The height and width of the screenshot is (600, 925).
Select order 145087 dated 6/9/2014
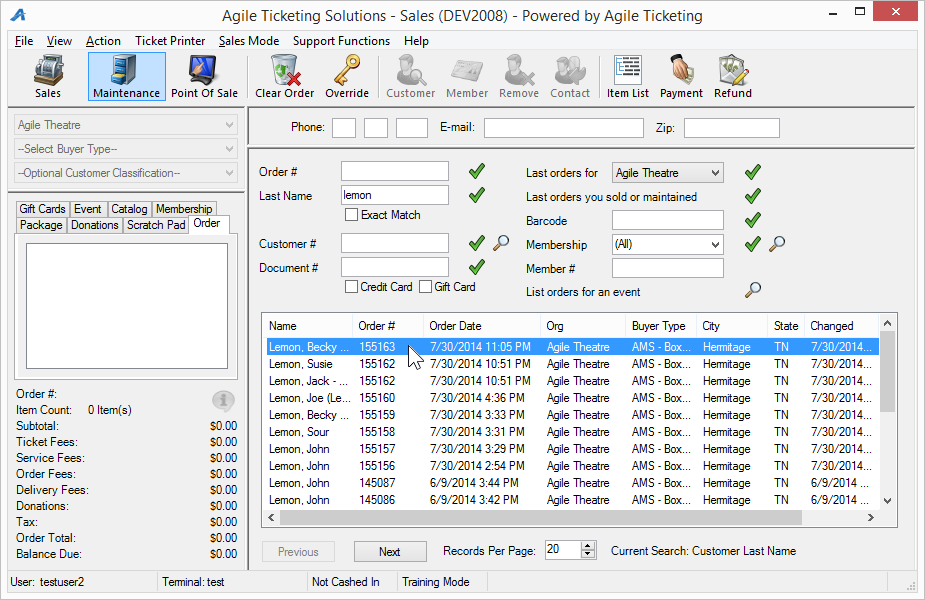point(572,483)
